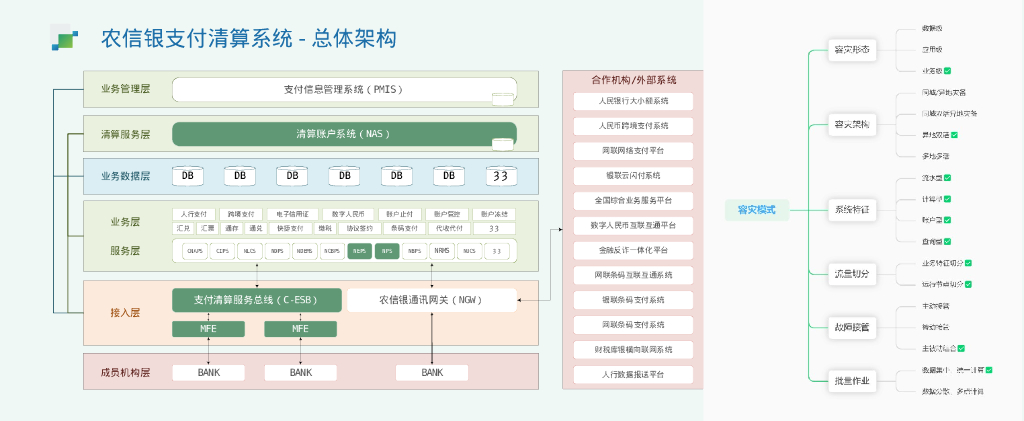Select the 容灾模式 root node
The image size is (1024, 421).
pos(757,210)
